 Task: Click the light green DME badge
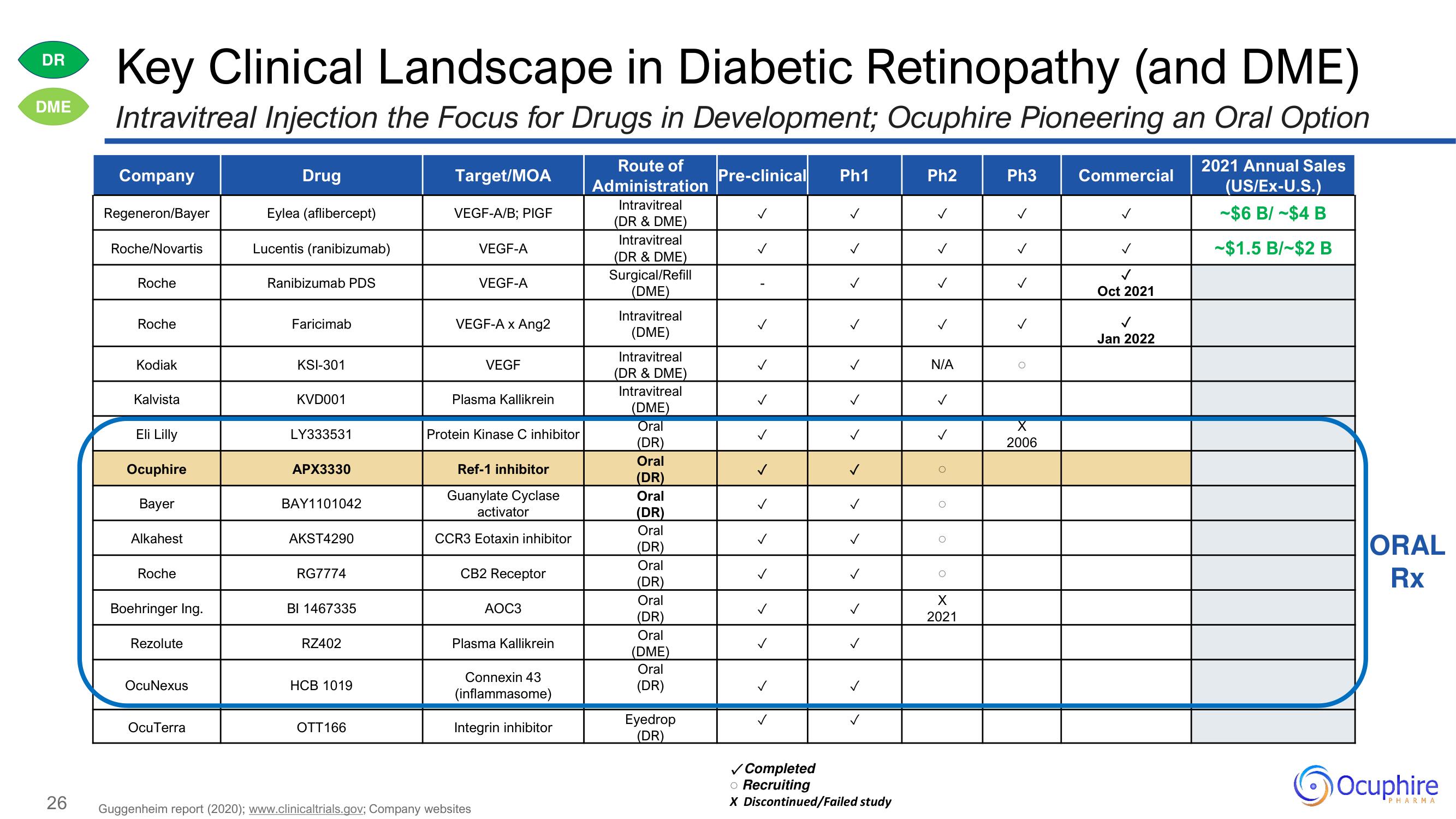pyautogui.click(x=53, y=107)
